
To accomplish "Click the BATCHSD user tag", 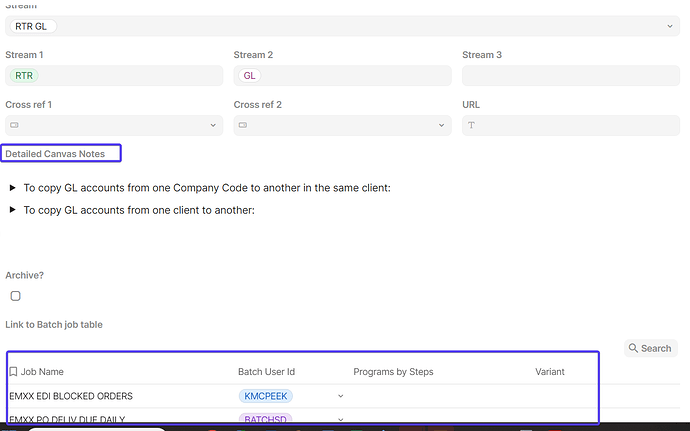I will coord(266,419).
